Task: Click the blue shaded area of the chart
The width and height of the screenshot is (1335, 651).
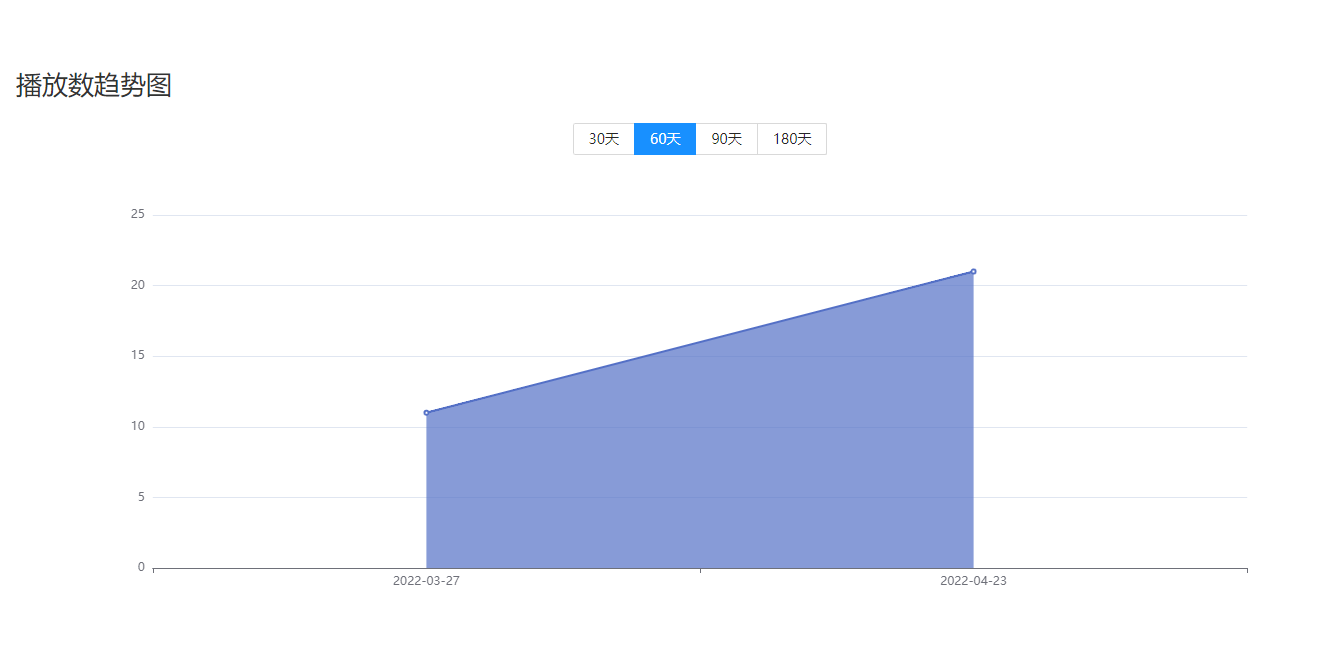Action: tap(700, 470)
